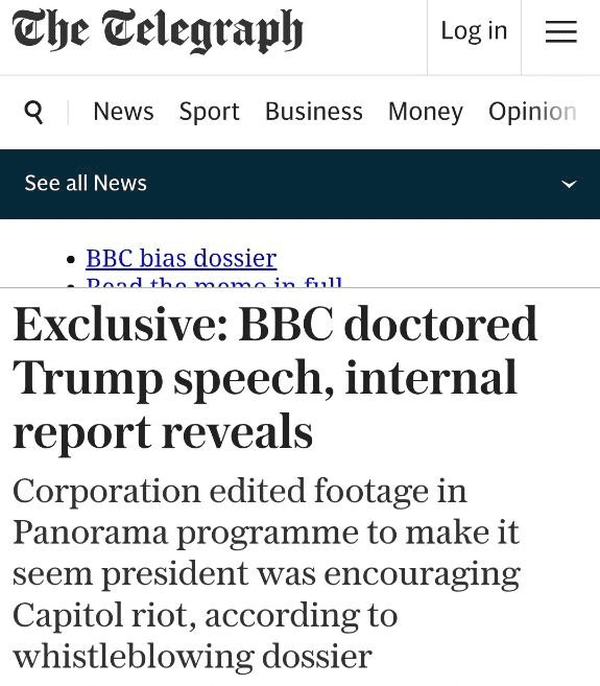Go to the News section
Viewport: 600px width, 686px height.
[x=123, y=111]
